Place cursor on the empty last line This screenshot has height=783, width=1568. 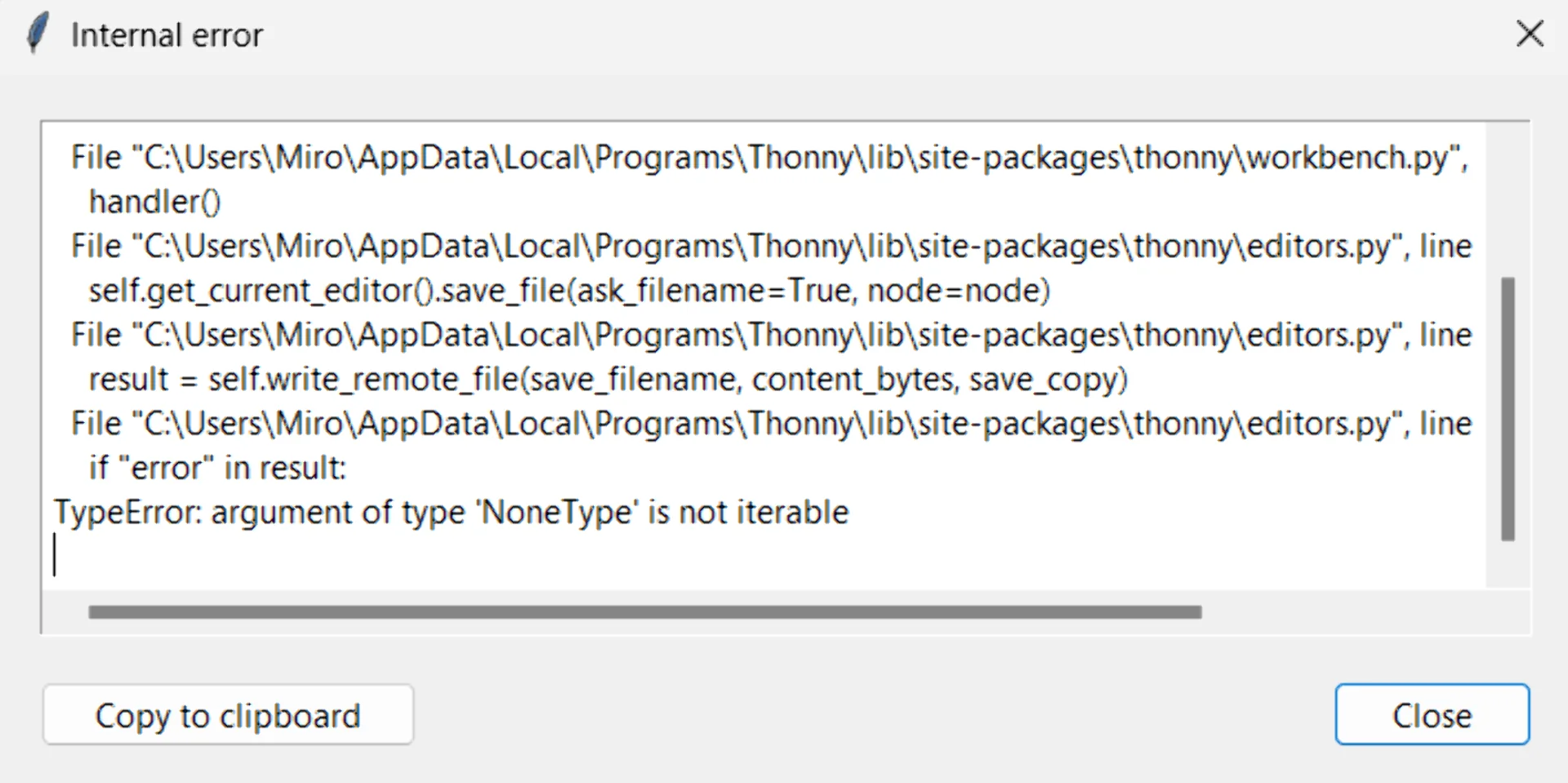[327, 557]
